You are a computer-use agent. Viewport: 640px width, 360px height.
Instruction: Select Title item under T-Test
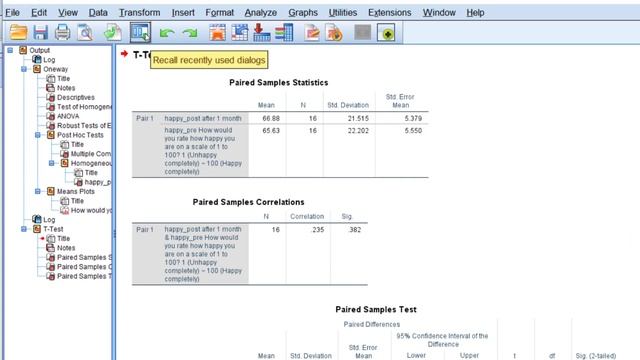[x=63, y=238]
